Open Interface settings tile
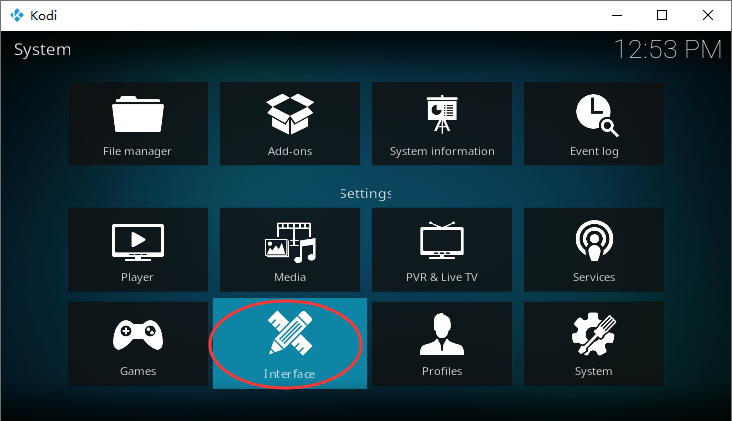The width and height of the screenshot is (732, 421). point(290,344)
